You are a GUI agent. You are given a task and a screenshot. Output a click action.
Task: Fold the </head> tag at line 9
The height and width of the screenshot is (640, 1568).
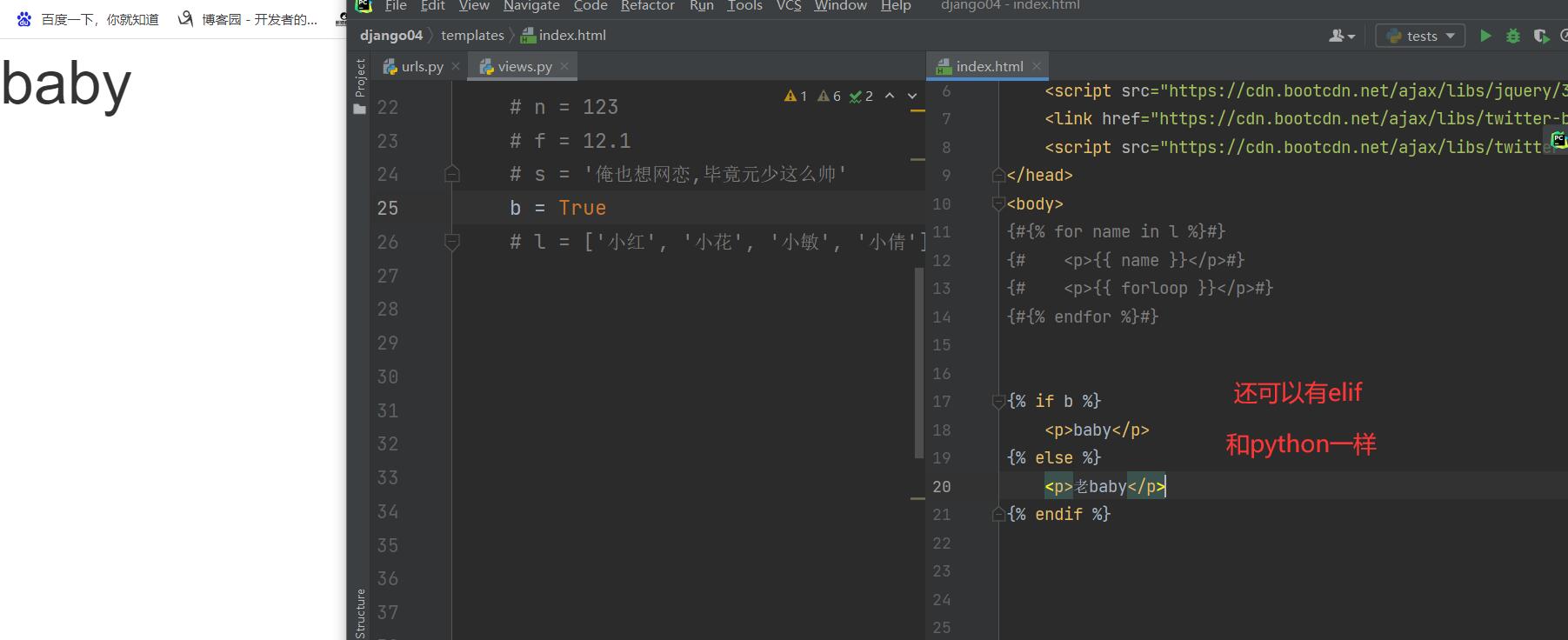998,176
